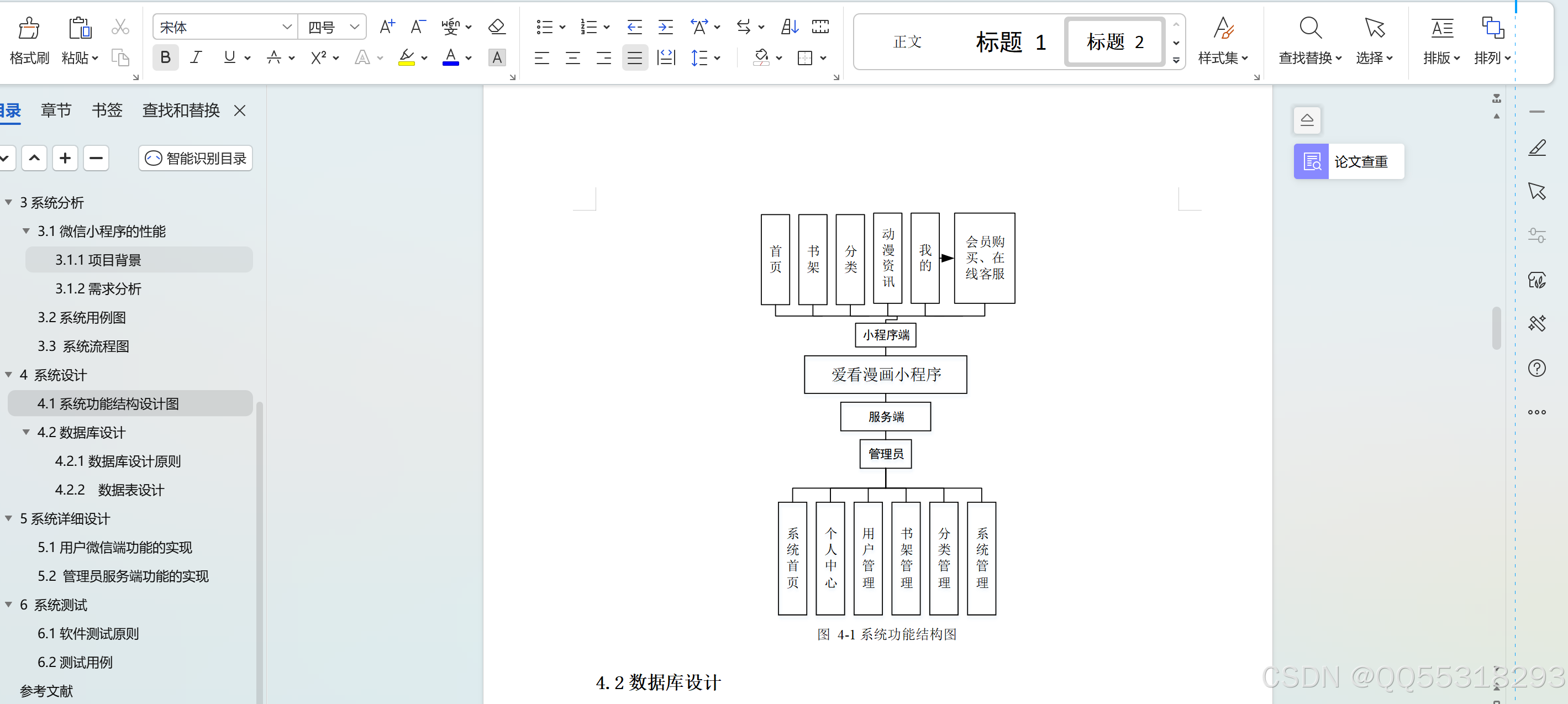Image resolution: width=1568 pixels, height=704 pixels.
Task: Switch to the 查找和替换 tab
Action: click(181, 110)
